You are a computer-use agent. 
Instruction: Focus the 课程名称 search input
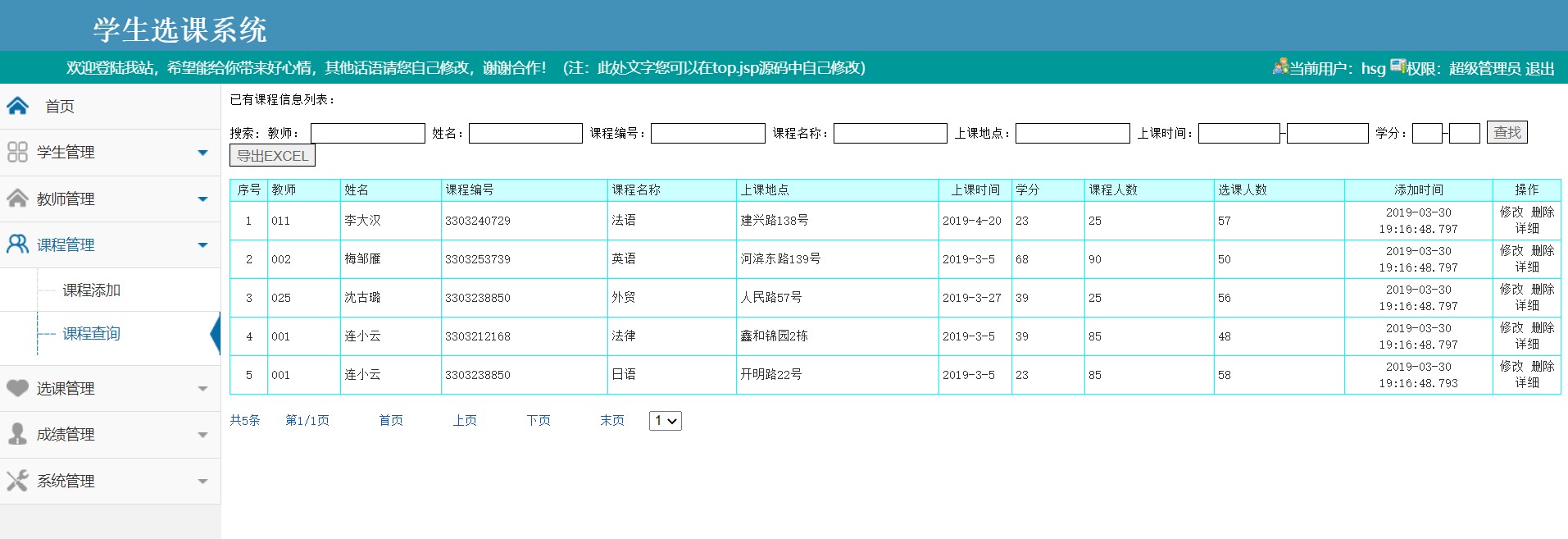[890, 133]
